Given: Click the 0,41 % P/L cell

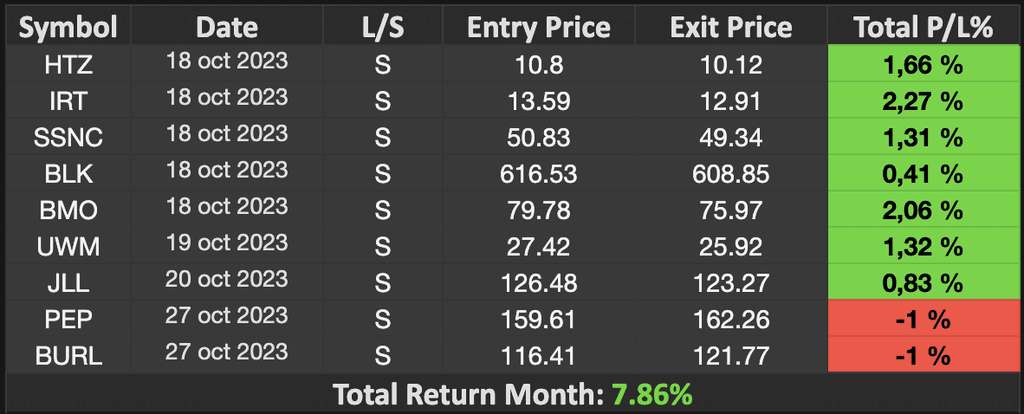Looking at the screenshot, I should pyautogui.click(x=923, y=174).
